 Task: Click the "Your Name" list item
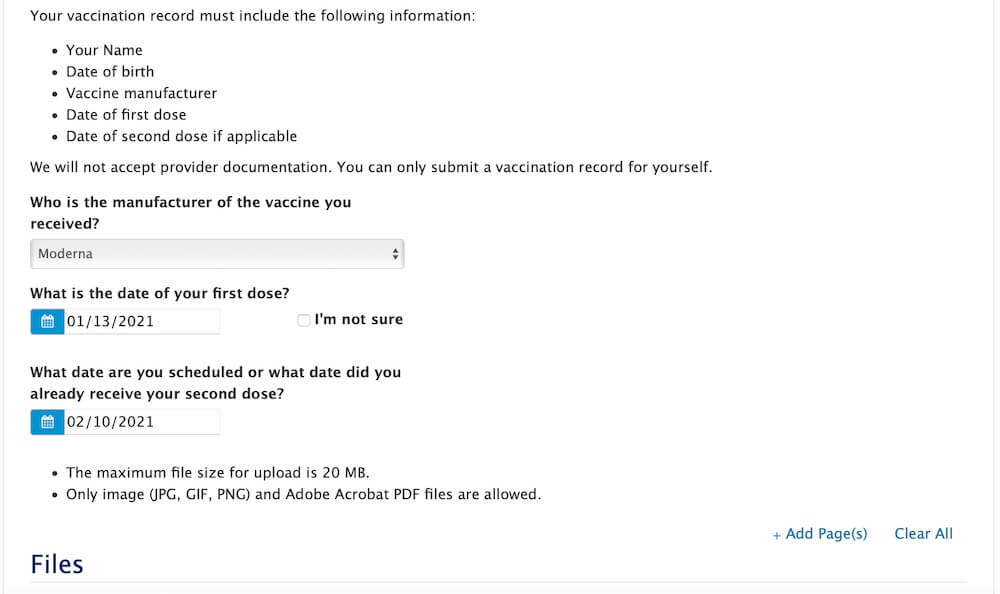pos(104,50)
